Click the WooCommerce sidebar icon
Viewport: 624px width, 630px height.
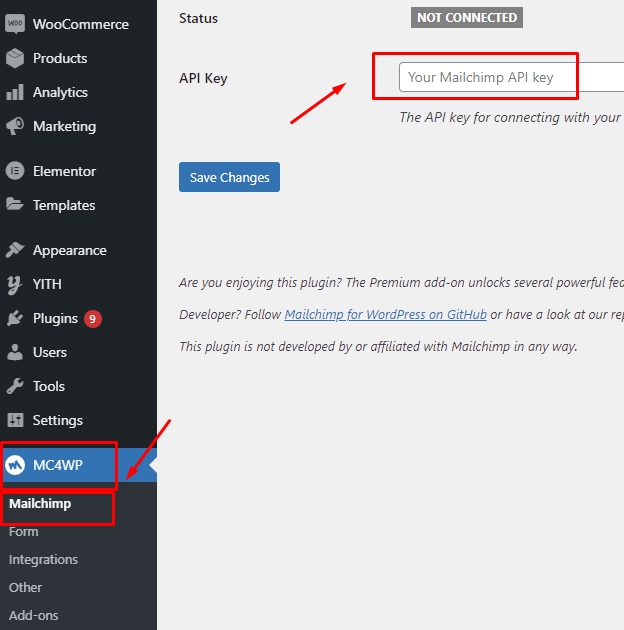(15, 24)
